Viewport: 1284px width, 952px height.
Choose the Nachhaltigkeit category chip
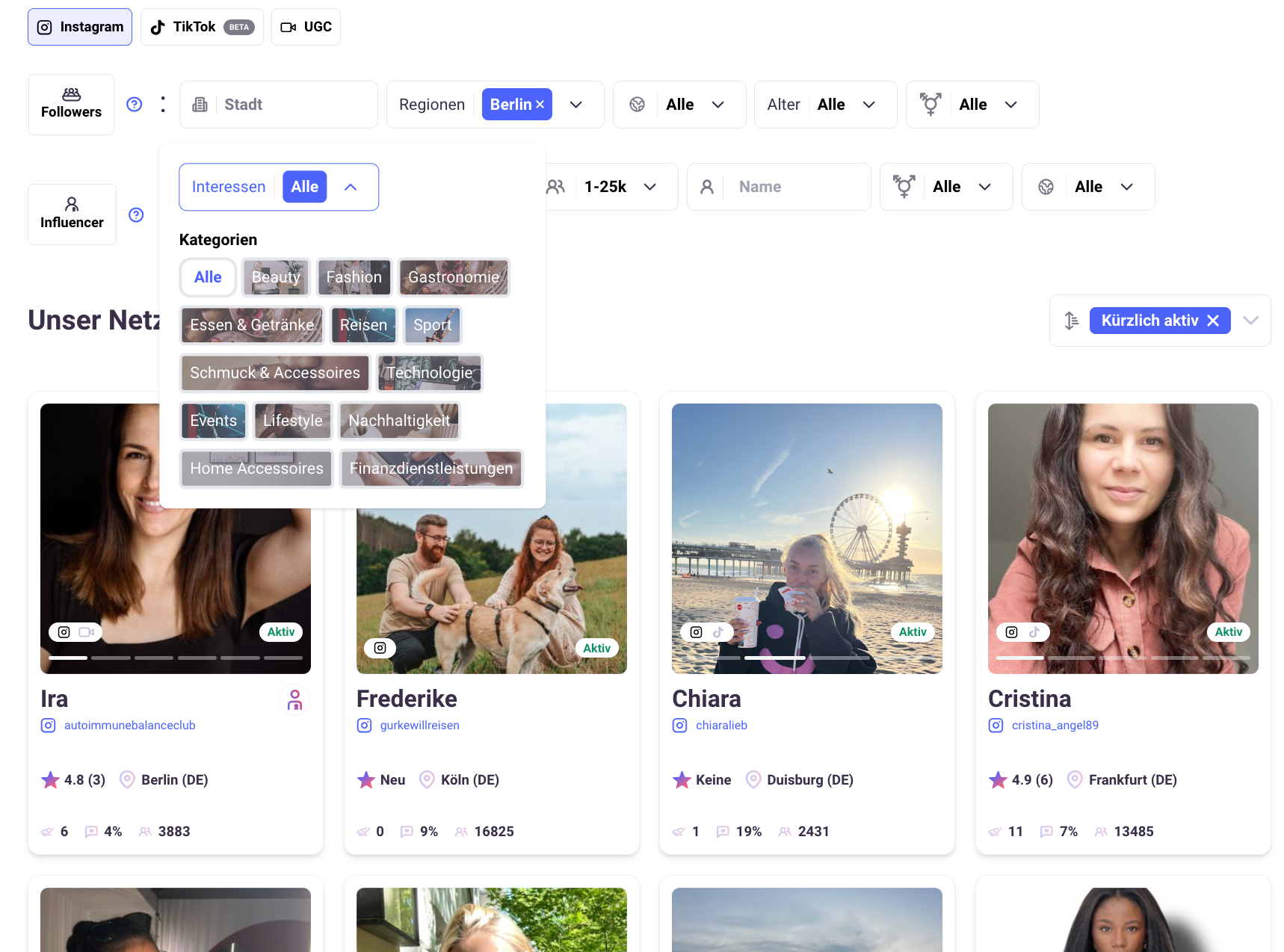(x=399, y=421)
